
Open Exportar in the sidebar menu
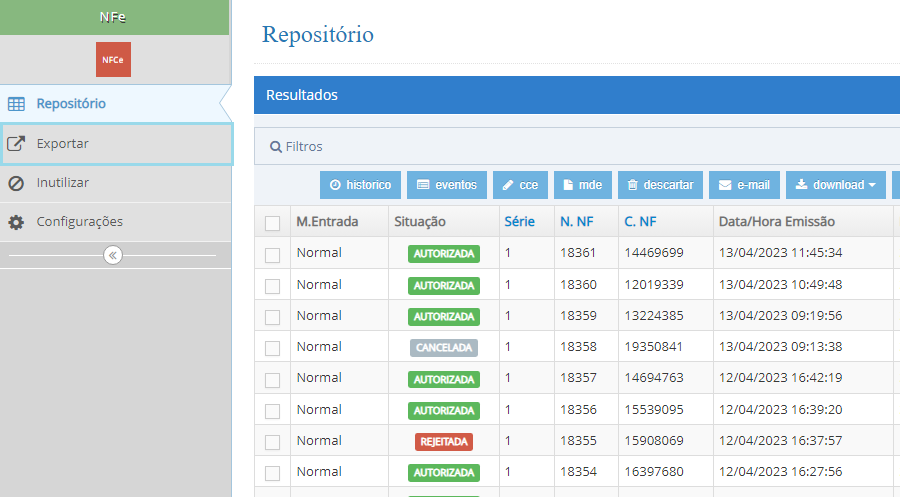(117, 143)
